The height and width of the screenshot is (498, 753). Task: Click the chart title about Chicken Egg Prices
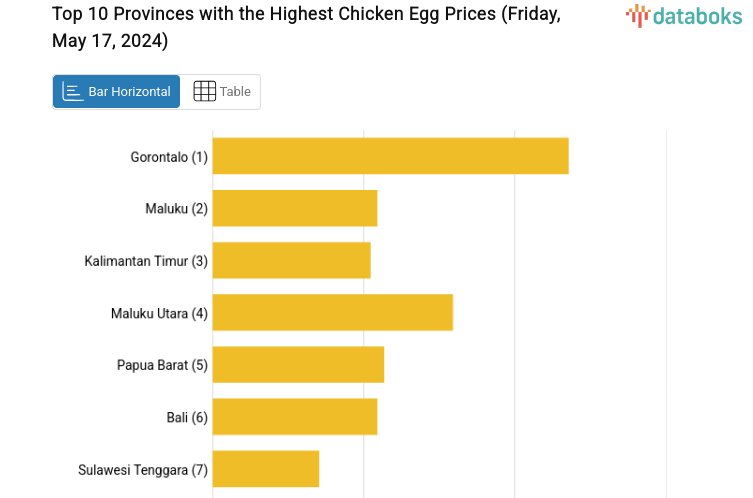tap(306, 28)
